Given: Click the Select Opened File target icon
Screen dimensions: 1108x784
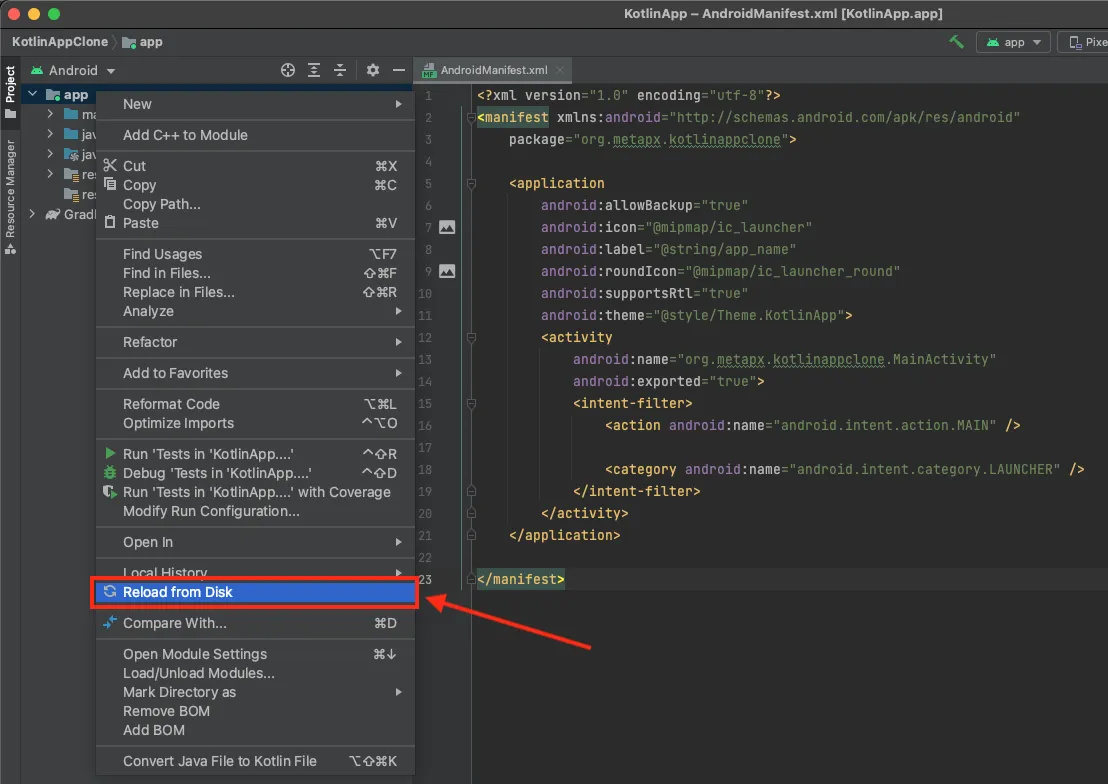Looking at the screenshot, I should tap(288, 70).
